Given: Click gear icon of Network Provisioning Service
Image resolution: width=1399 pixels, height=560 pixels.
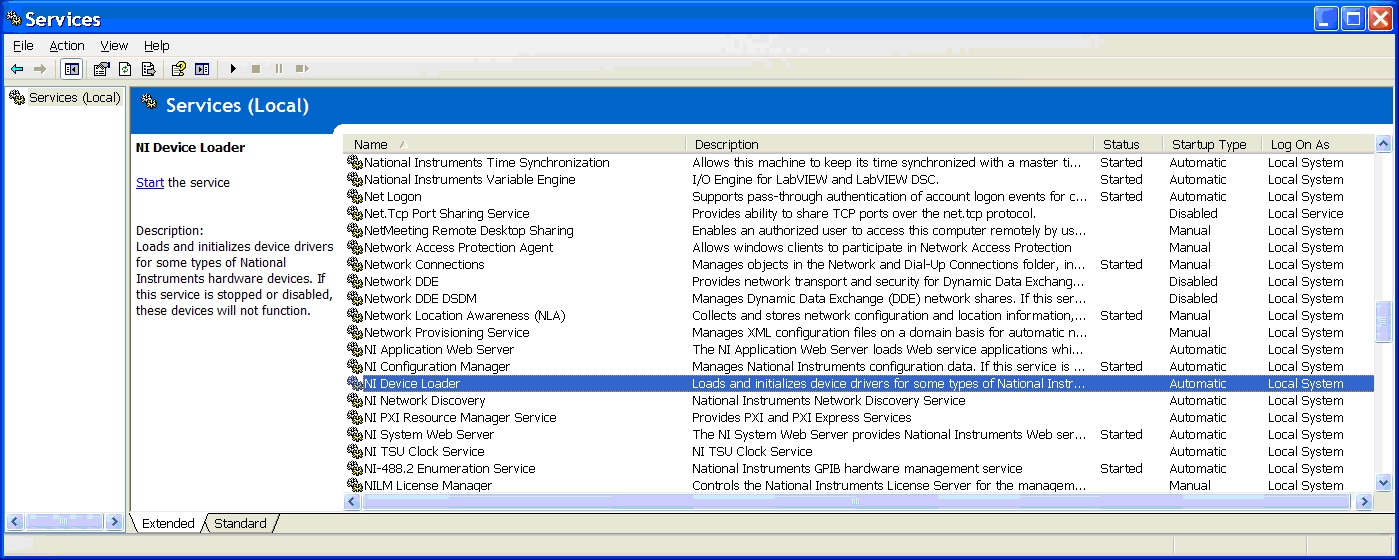Looking at the screenshot, I should click(x=355, y=333).
